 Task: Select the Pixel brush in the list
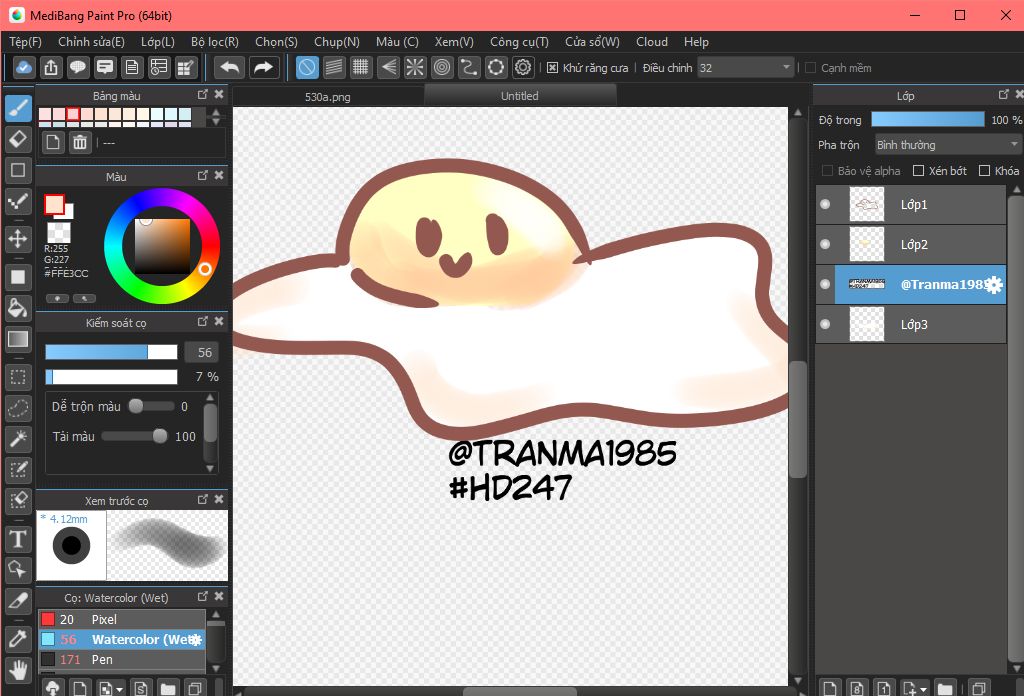(122, 619)
